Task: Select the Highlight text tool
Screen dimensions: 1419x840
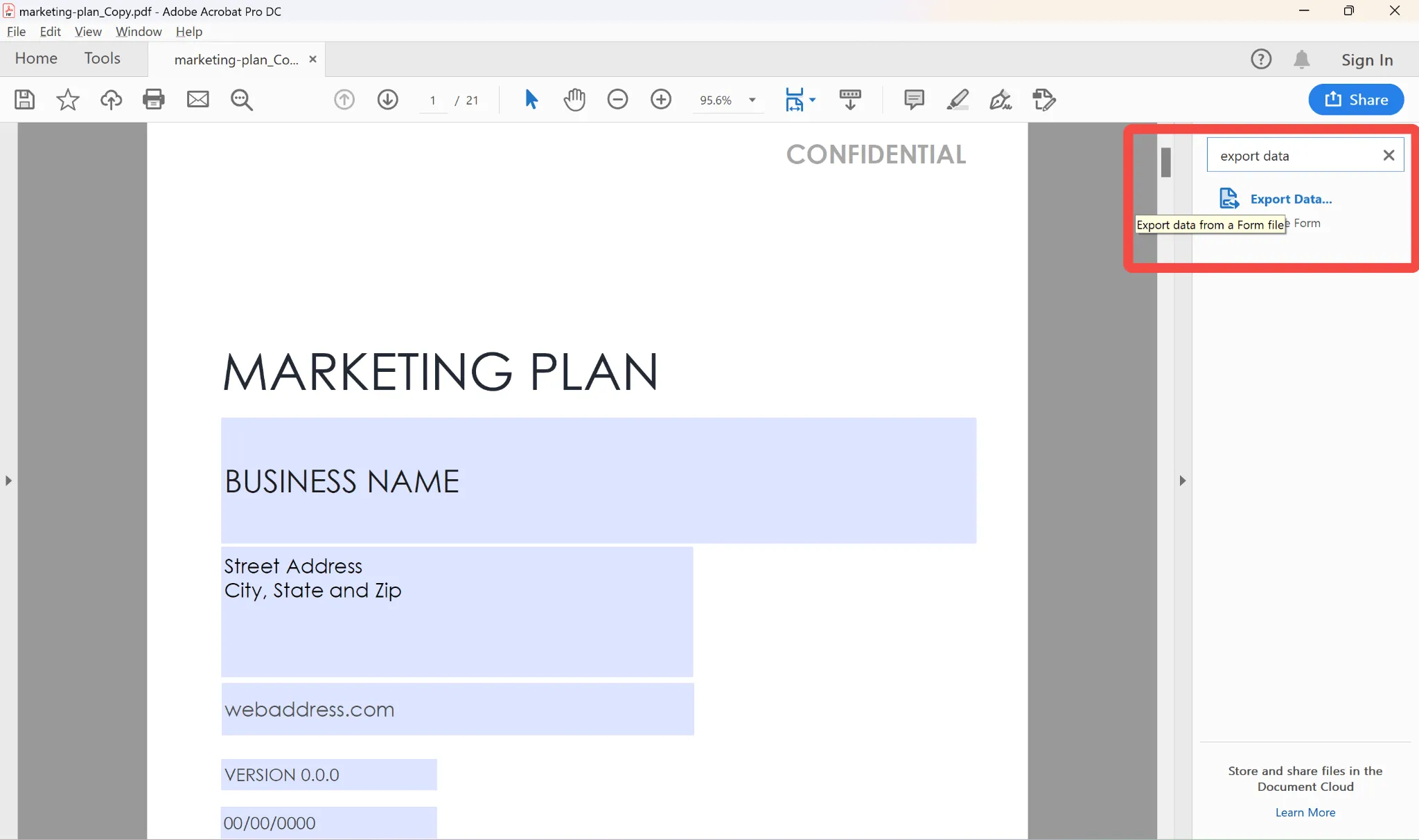Action: [958, 100]
